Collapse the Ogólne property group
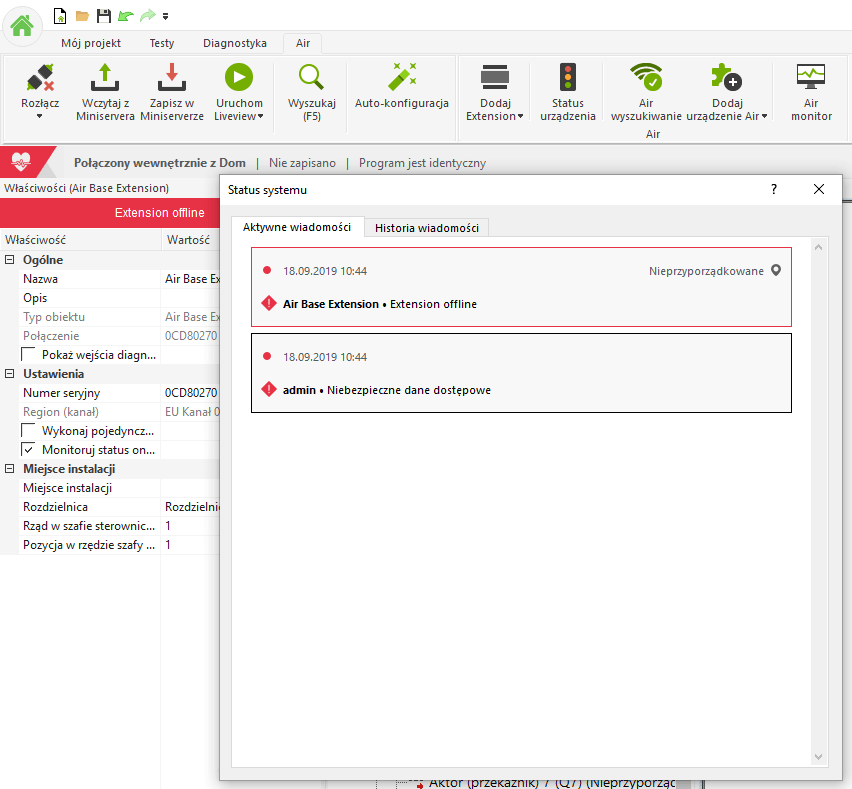This screenshot has height=789, width=852. point(10,260)
